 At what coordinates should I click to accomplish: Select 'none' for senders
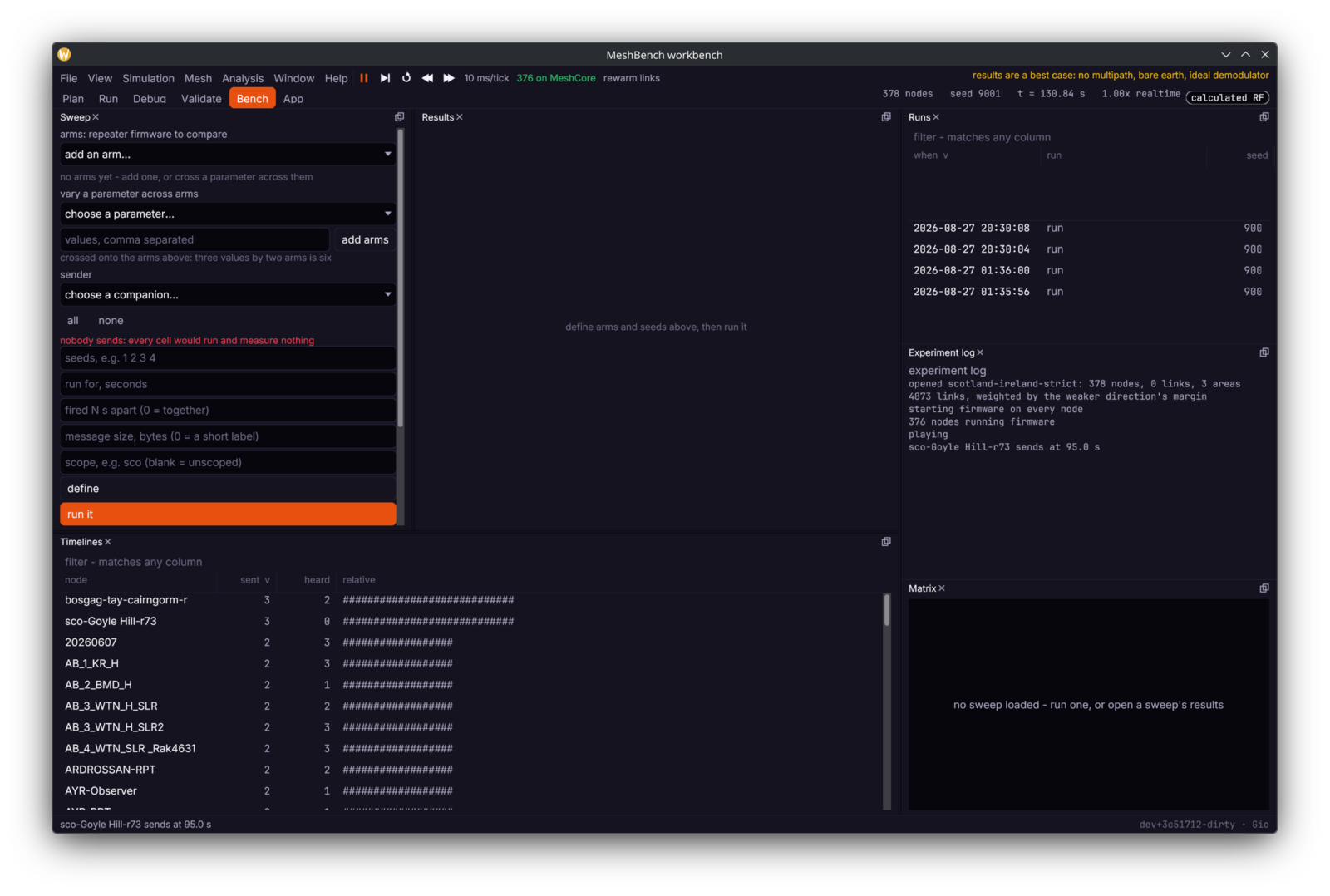111,321
